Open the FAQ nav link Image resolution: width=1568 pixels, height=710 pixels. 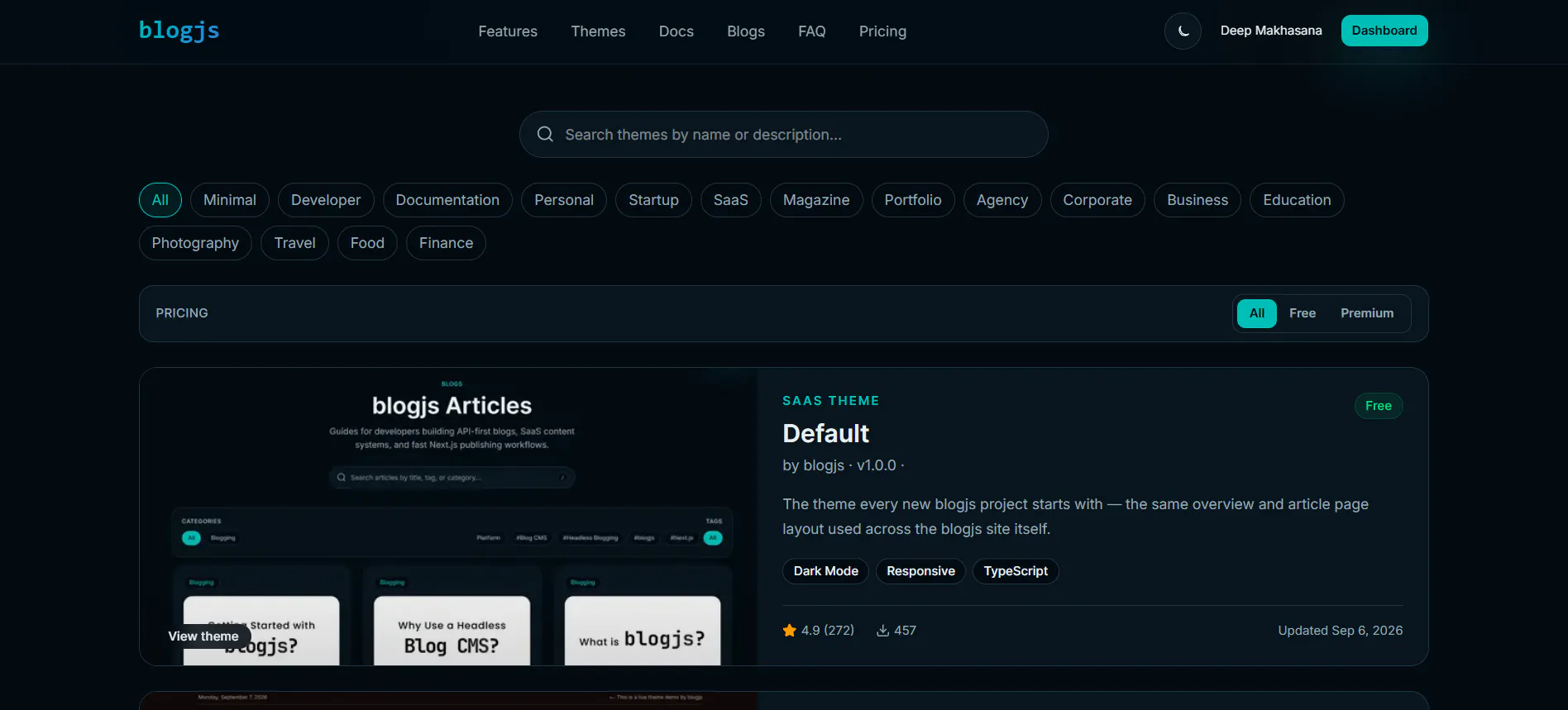coord(812,31)
